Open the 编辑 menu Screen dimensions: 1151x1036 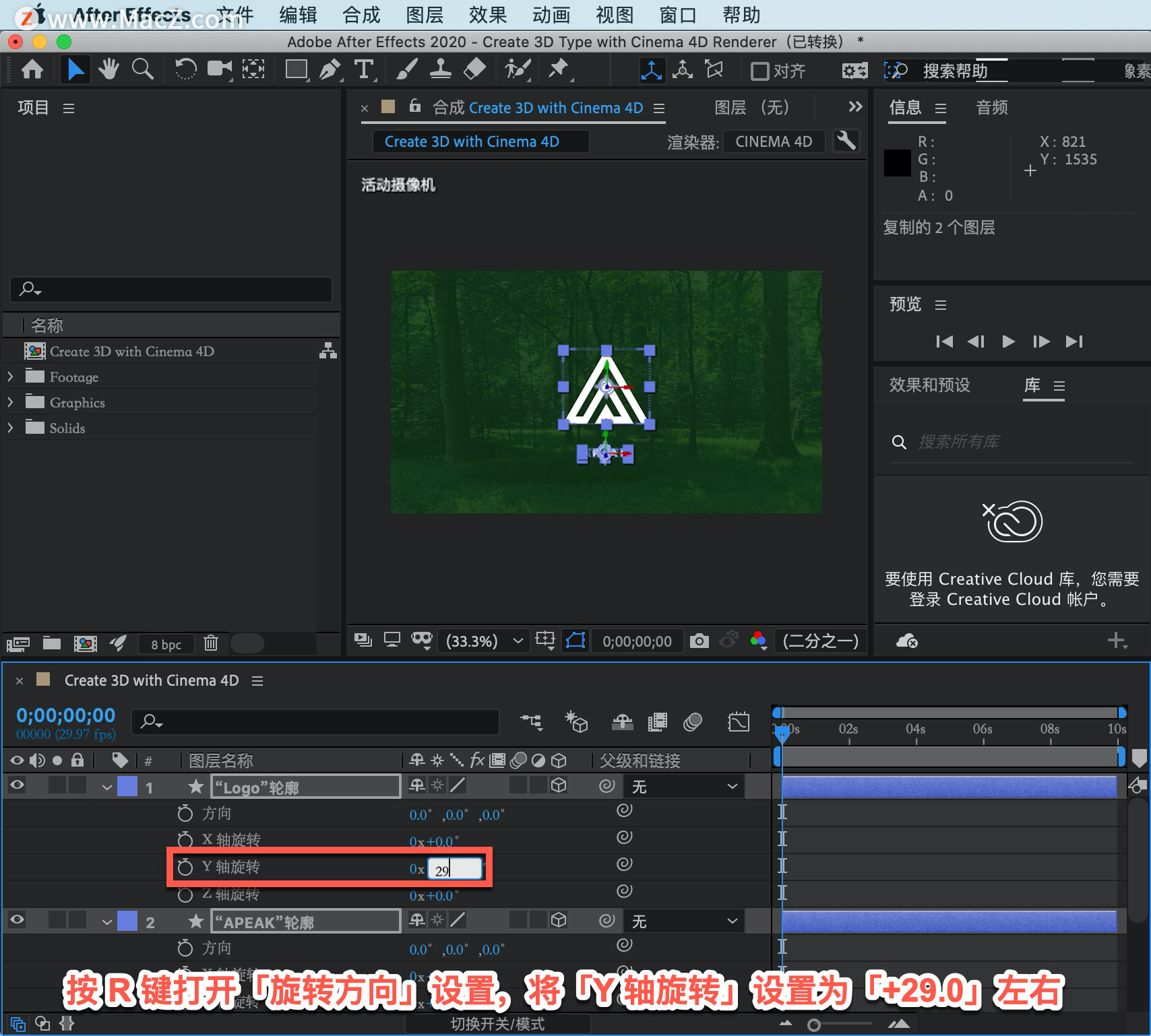point(299,15)
